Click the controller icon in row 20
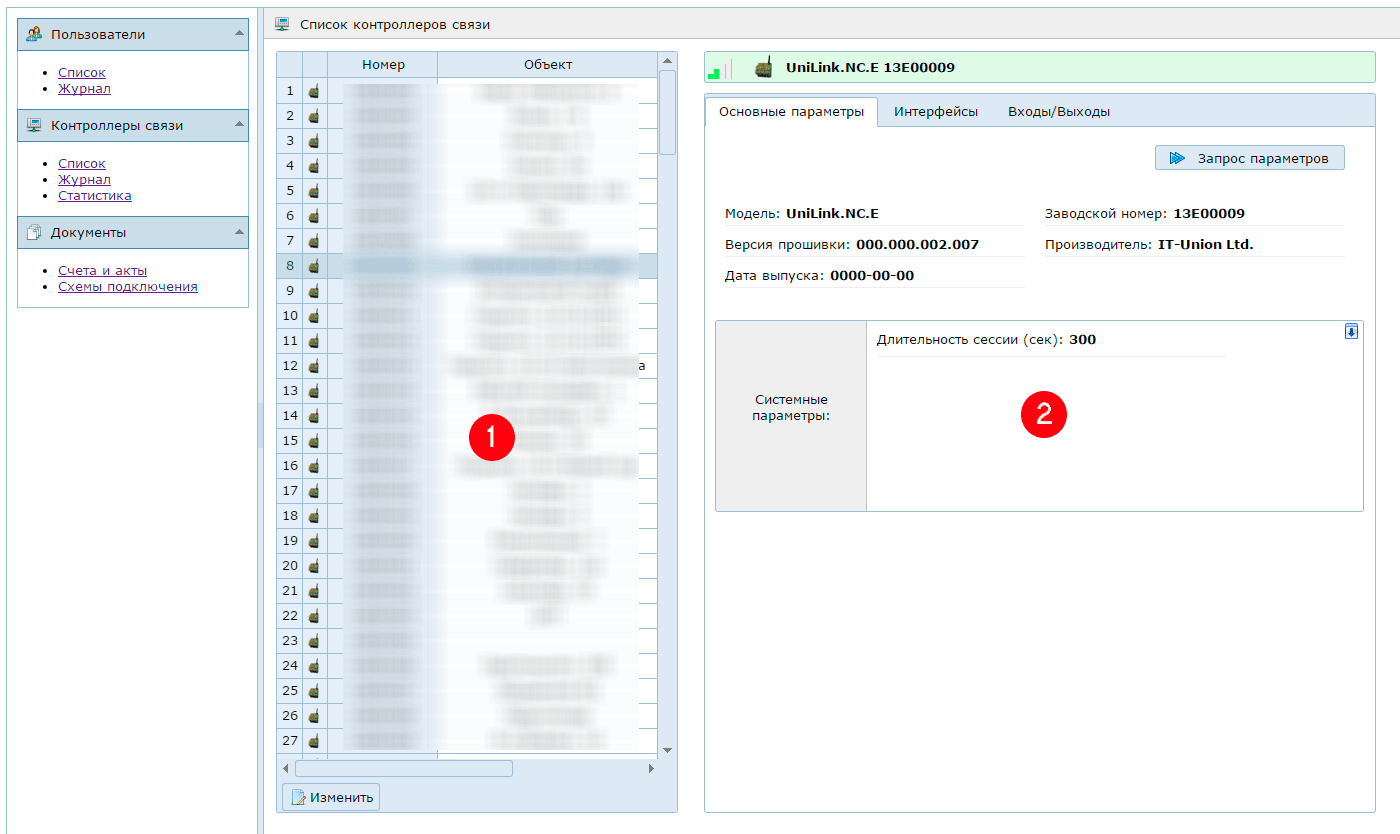Image resolution: width=1400 pixels, height=834 pixels. point(314,566)
